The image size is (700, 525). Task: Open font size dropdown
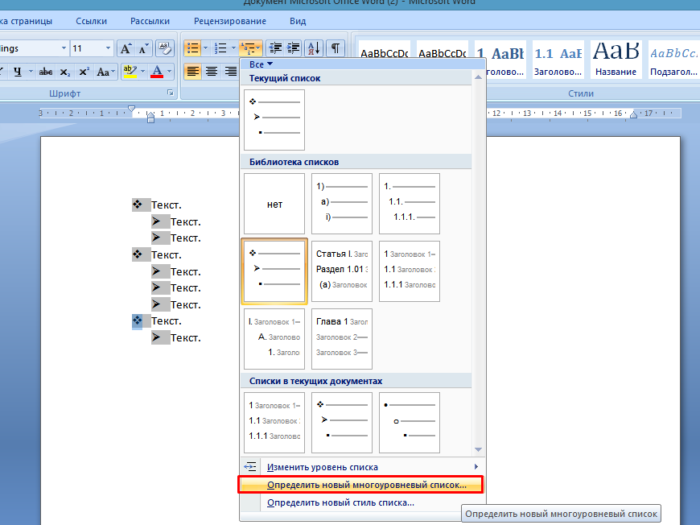point(108,48)
